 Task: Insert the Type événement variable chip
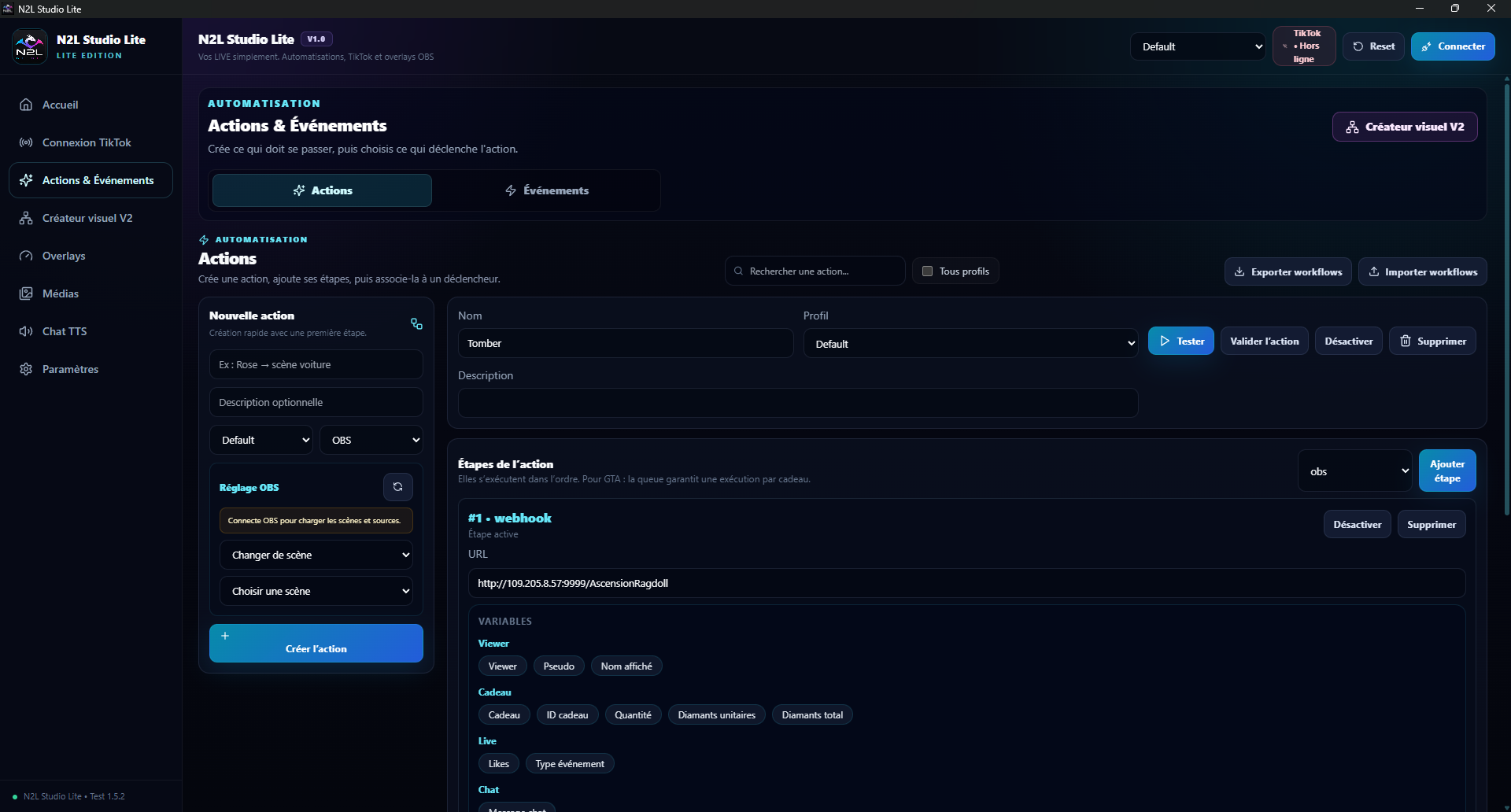[570, 764]
